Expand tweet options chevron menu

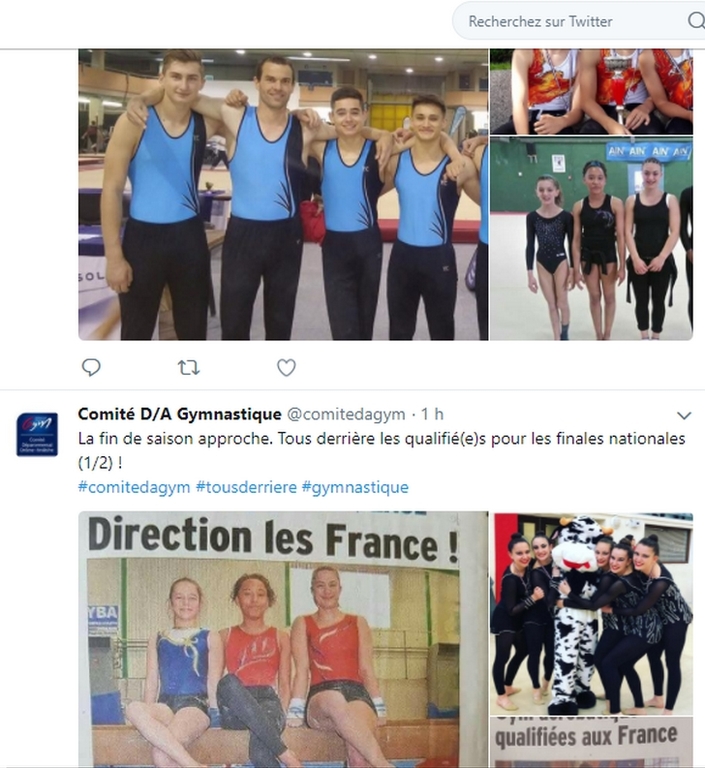click(x=683, y=416)
